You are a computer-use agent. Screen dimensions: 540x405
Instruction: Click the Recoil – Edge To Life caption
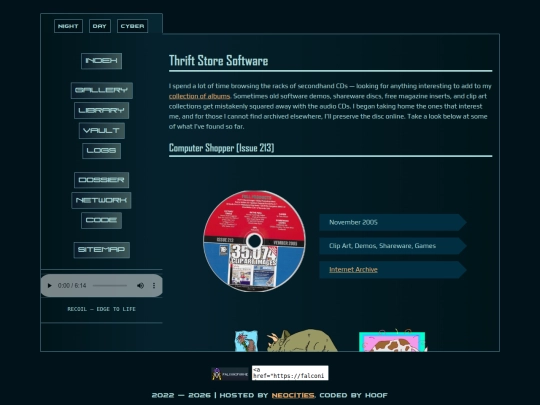[102, 309]
